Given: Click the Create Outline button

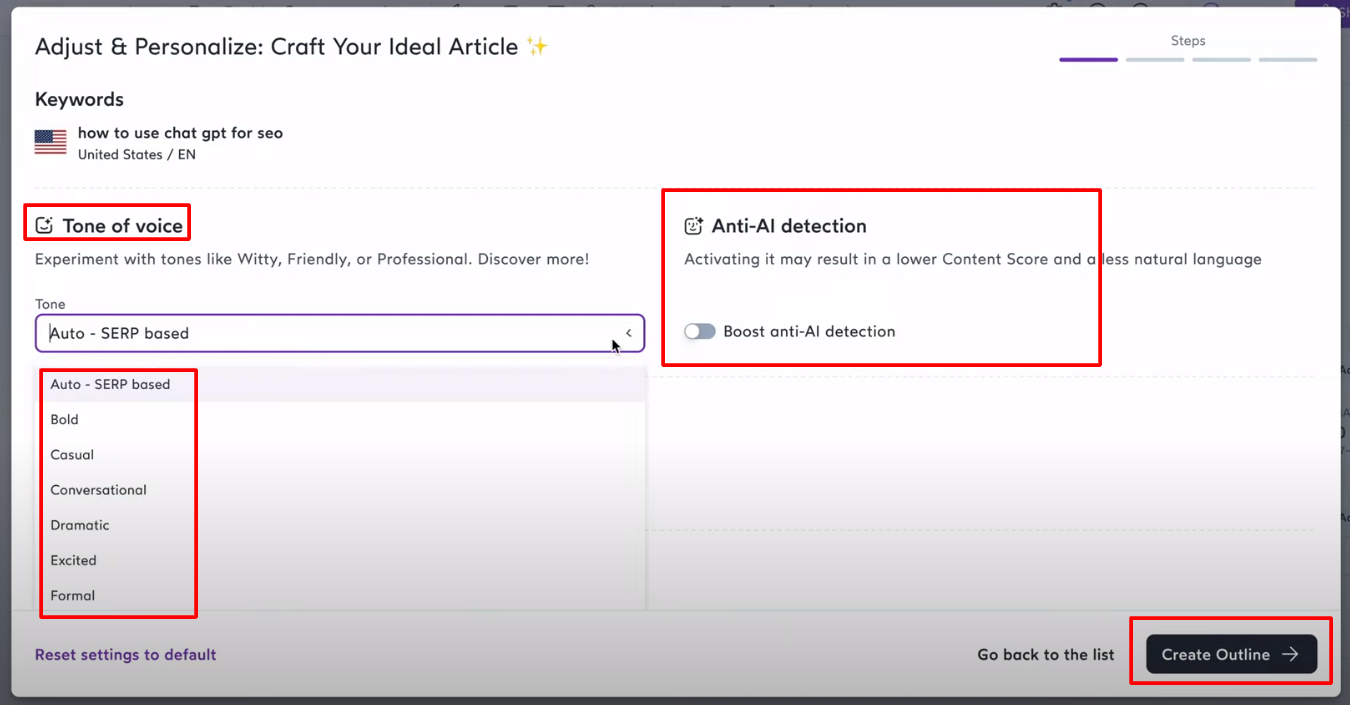Looking at the screenshot, I should [x=1231, y=655].
